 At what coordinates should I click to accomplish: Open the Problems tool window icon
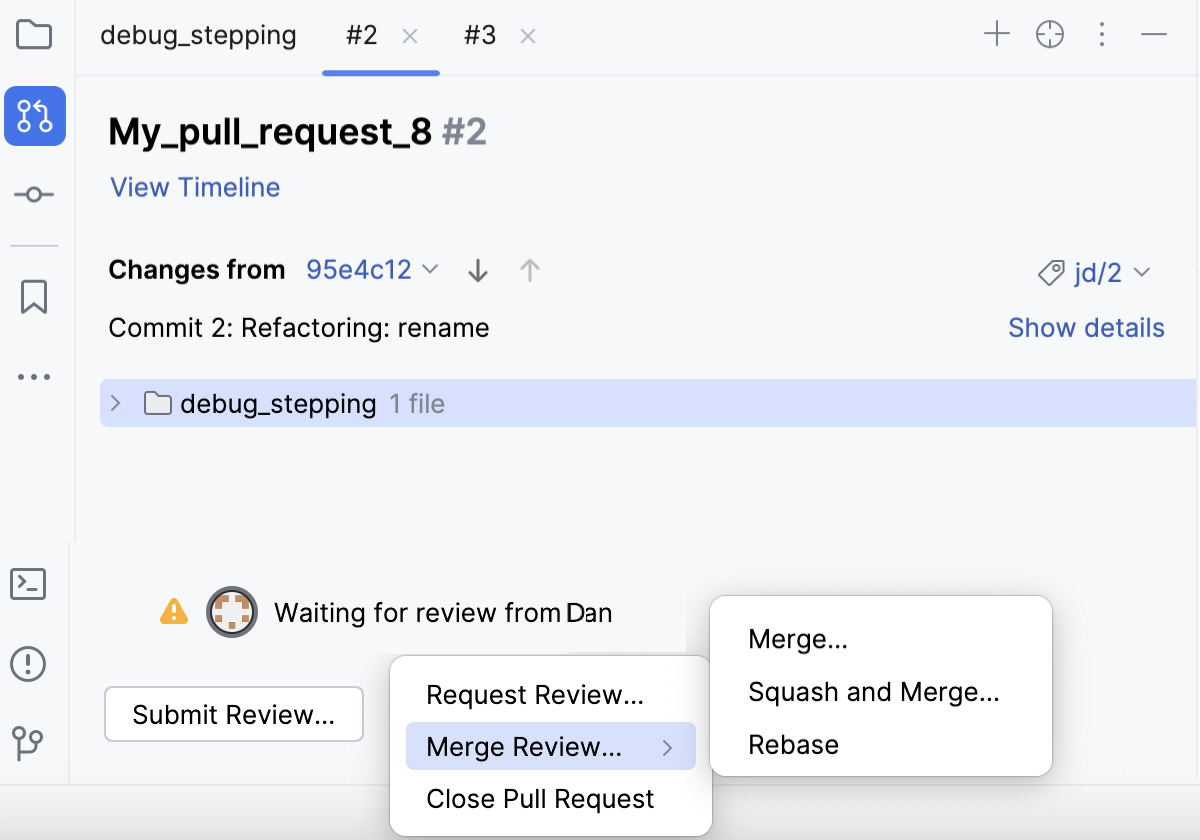coord(28,663)
